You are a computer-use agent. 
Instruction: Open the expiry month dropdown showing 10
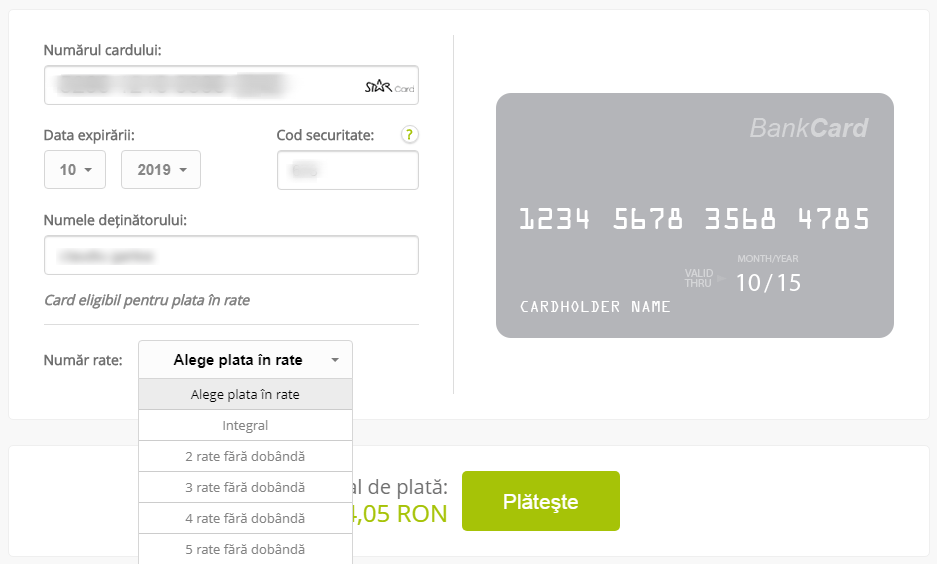coord(75,170)
